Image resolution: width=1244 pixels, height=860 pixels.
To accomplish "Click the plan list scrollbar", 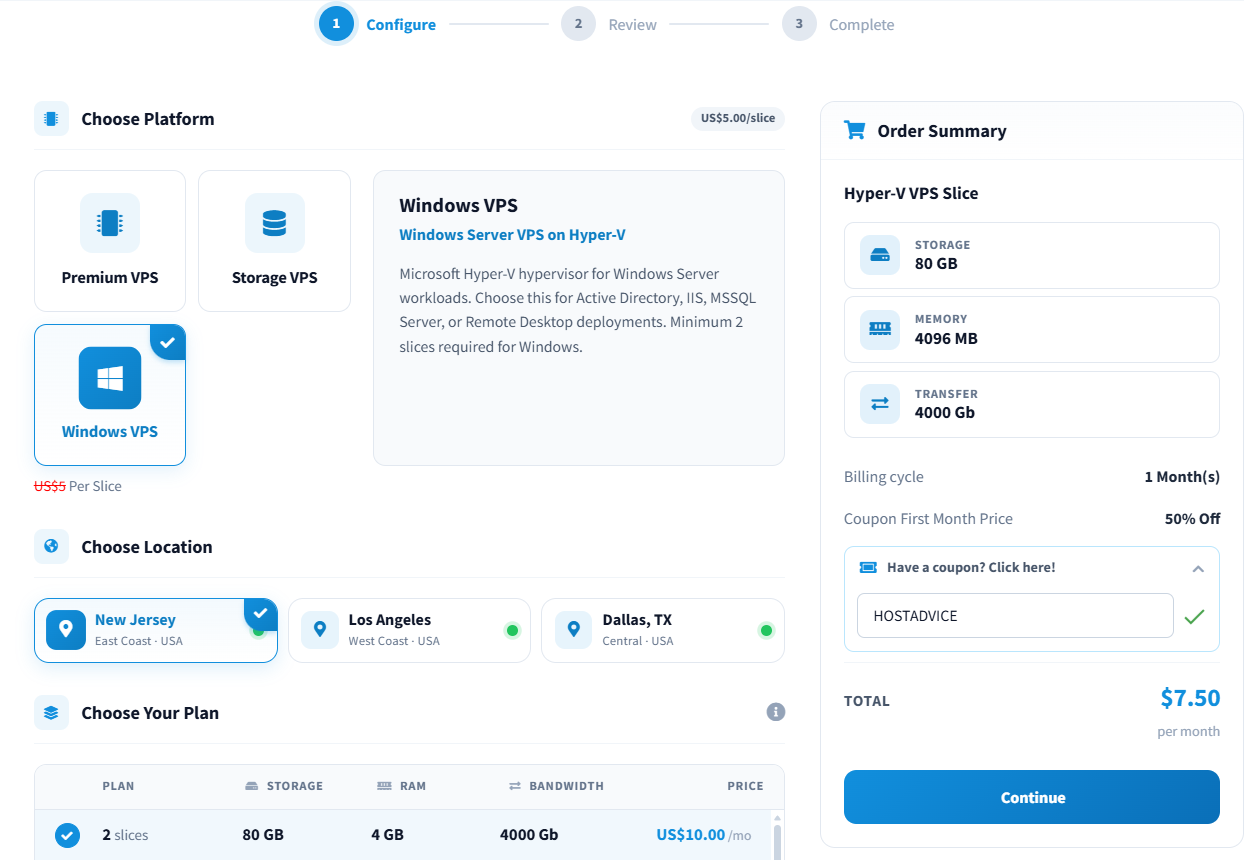I will click(x=777, y=842).
